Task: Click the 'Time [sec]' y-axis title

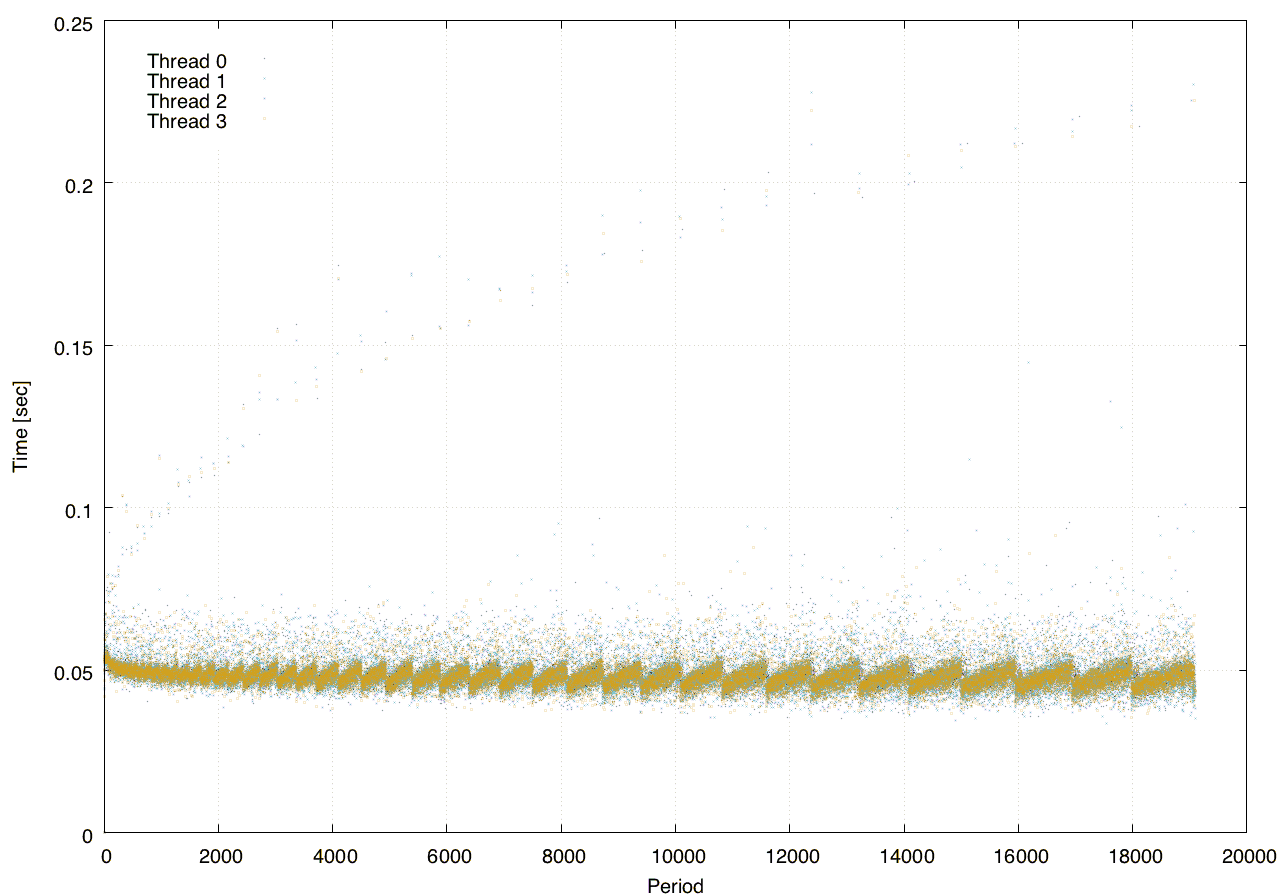Action: [20, 426]
